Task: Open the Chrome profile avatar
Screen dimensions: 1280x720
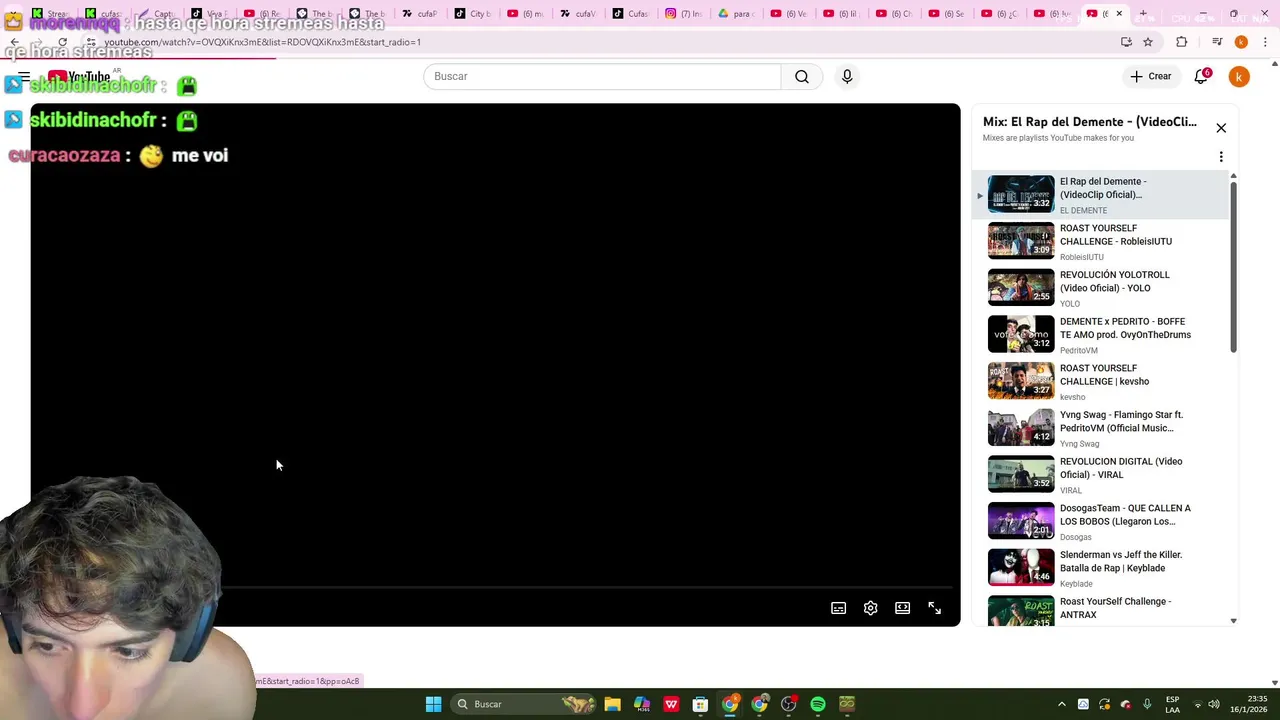Action: [1241, 42]
